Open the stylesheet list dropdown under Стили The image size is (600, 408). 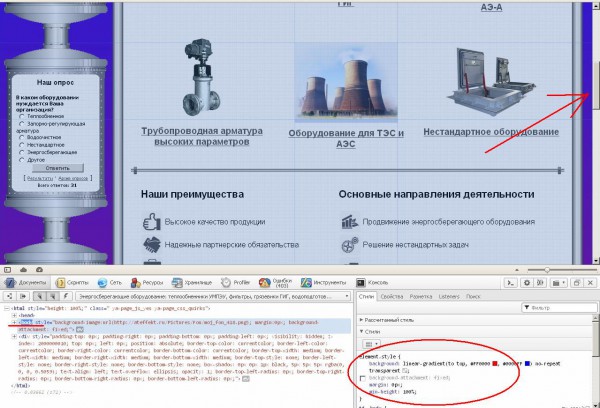click(371, 344)
